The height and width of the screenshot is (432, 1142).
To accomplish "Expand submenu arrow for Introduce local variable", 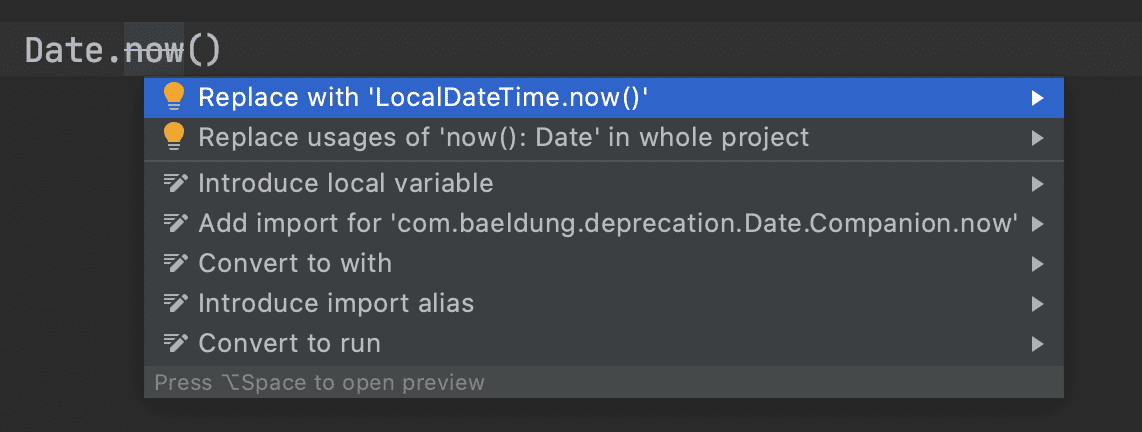I will tap(1038, 184).
